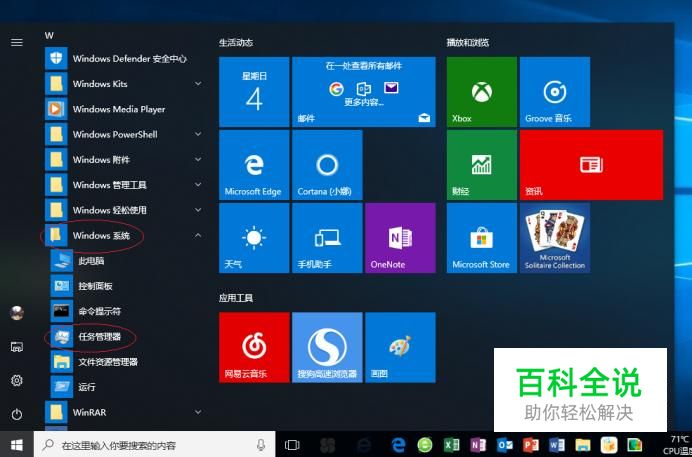Expand the Windows 管理工具 folder
The image size is (692, 457).
[124, 185]
